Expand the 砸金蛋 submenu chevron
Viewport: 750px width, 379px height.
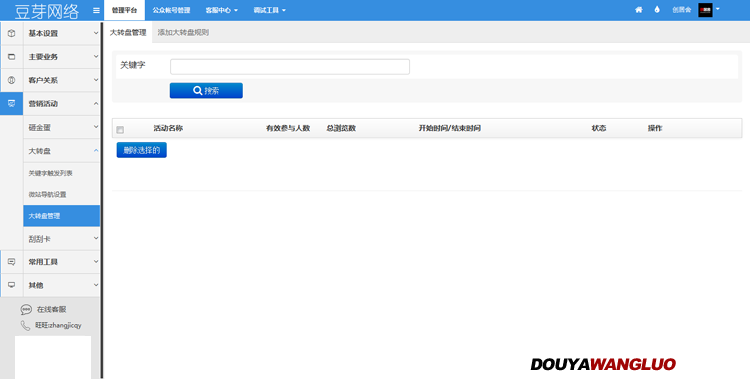pos(96,127)
